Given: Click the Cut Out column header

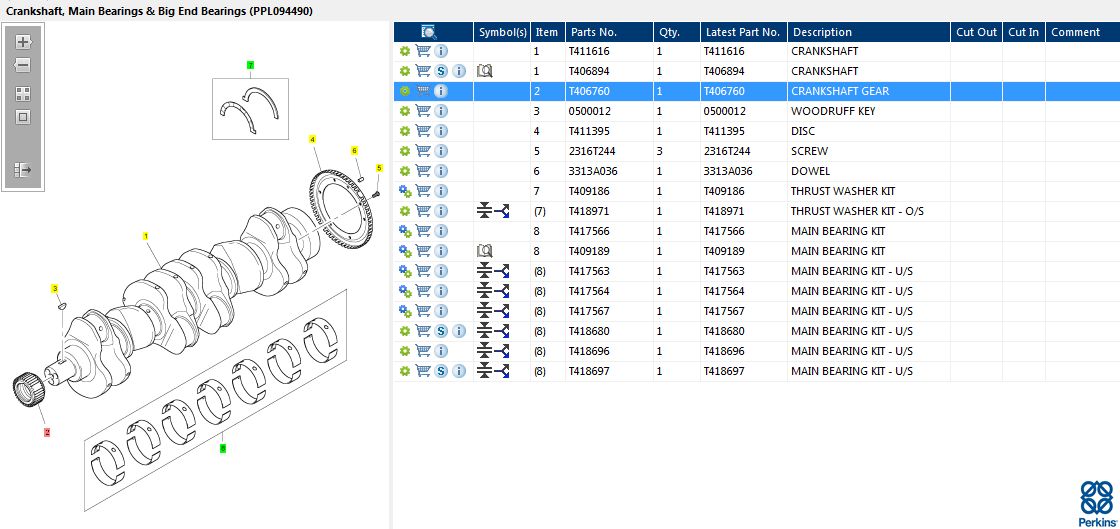Looking at the screenshot, I should pyautogui.click(x=976, y=32).
